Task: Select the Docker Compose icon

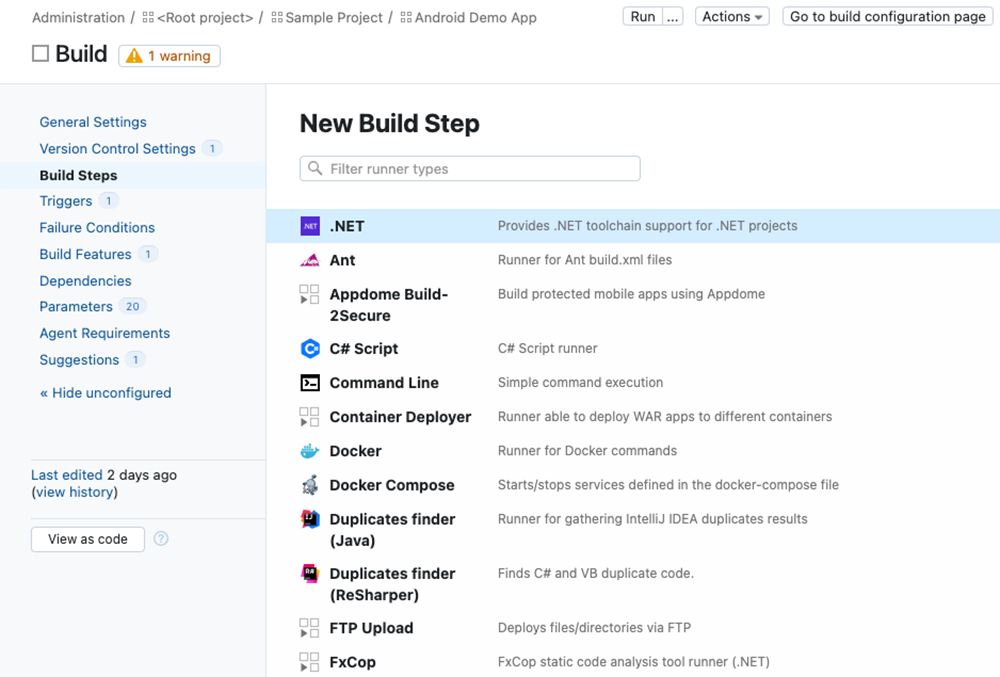Action: click(x=310, y=485)
